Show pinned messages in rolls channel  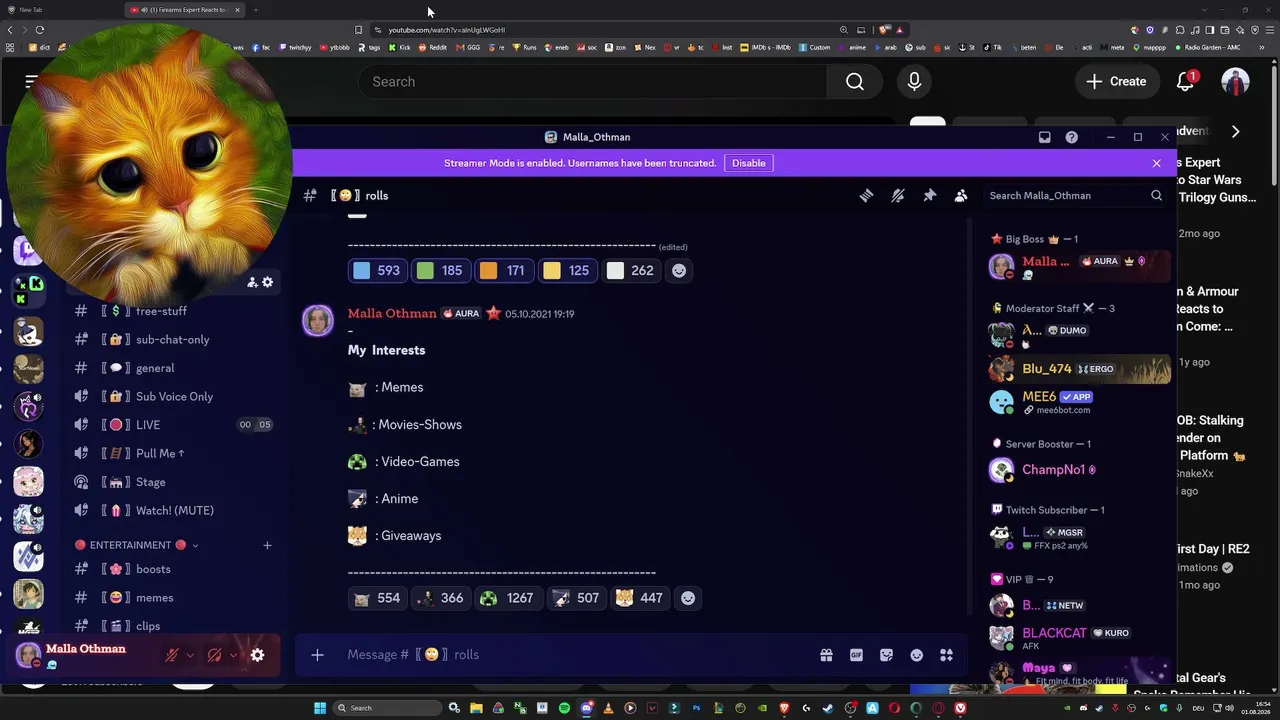point(929,196)
